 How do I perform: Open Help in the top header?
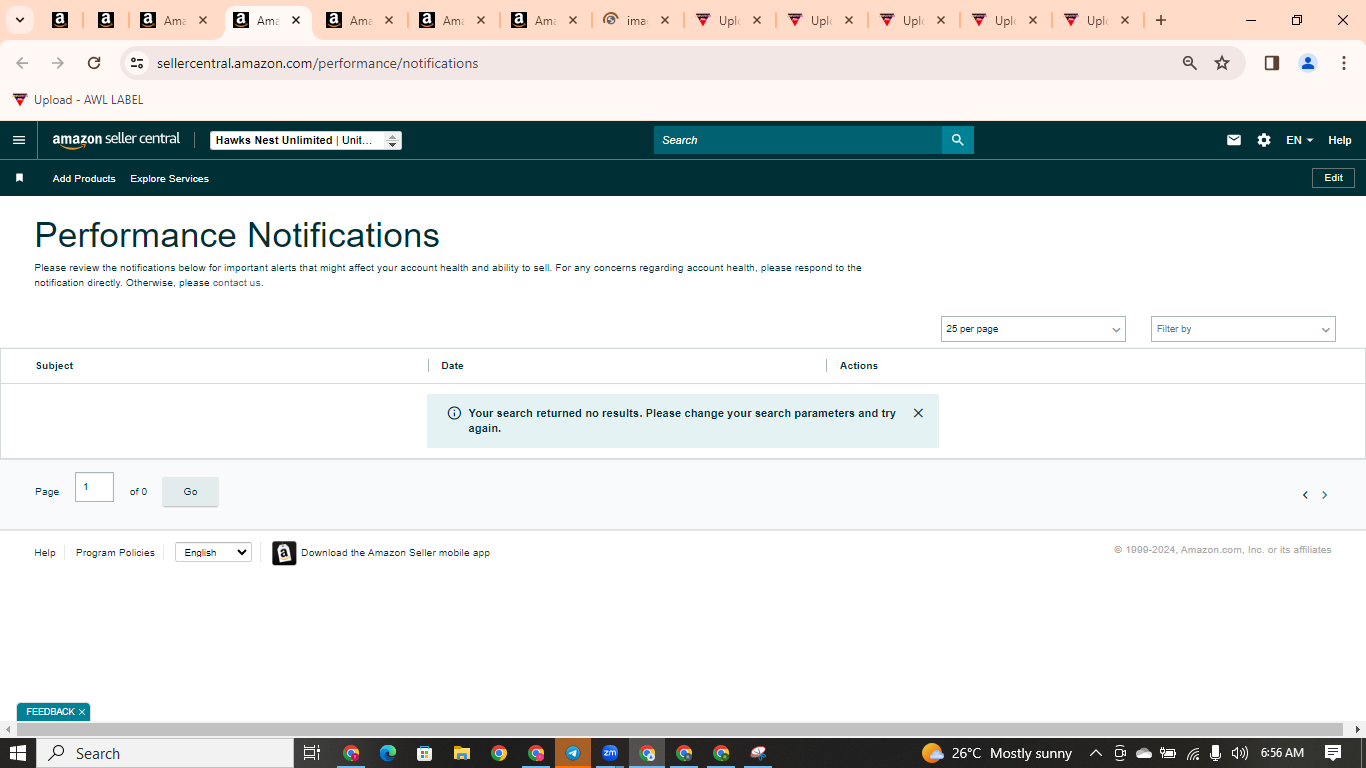pyautogui.click(x=1340, y=140)
